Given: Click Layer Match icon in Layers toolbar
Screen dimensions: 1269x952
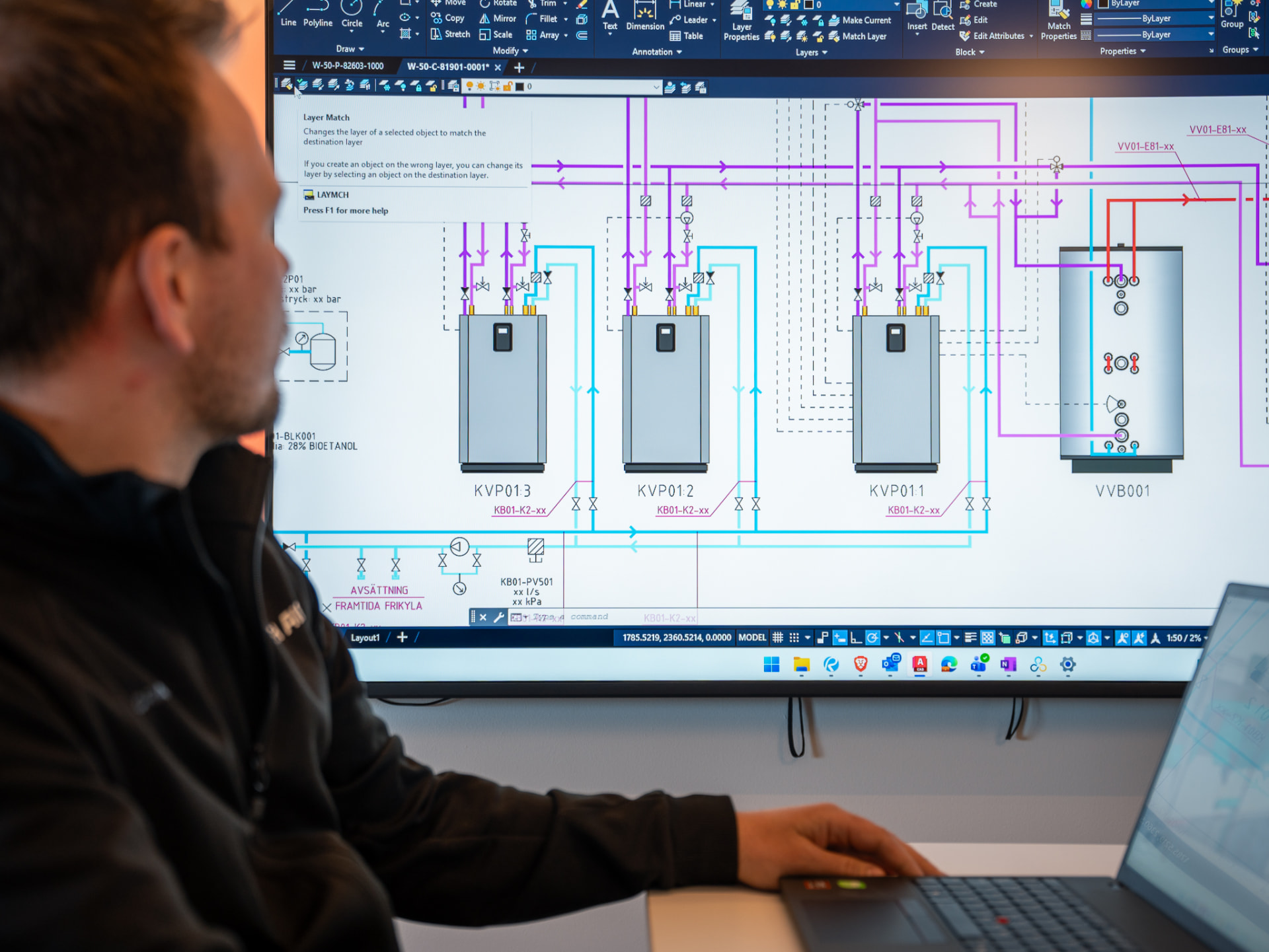Looking at the screenshot, I should pyautogui.click(x=287, y=85).
